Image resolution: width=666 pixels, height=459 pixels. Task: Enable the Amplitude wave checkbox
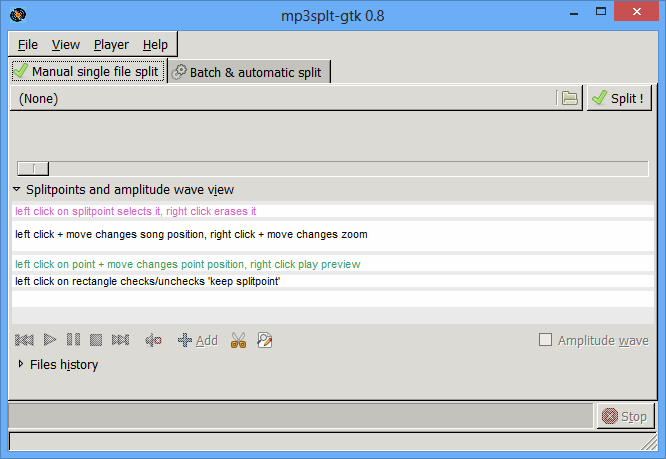click(545, 340)
